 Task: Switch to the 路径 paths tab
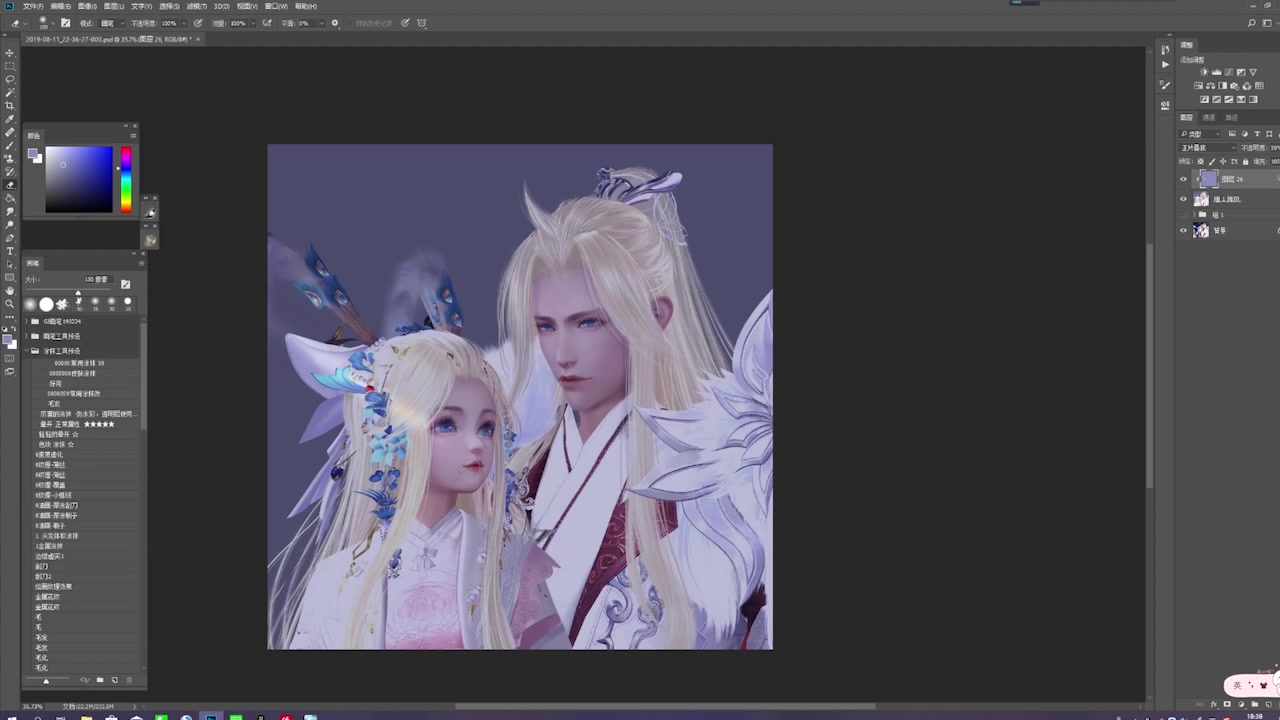[1231, 117]
